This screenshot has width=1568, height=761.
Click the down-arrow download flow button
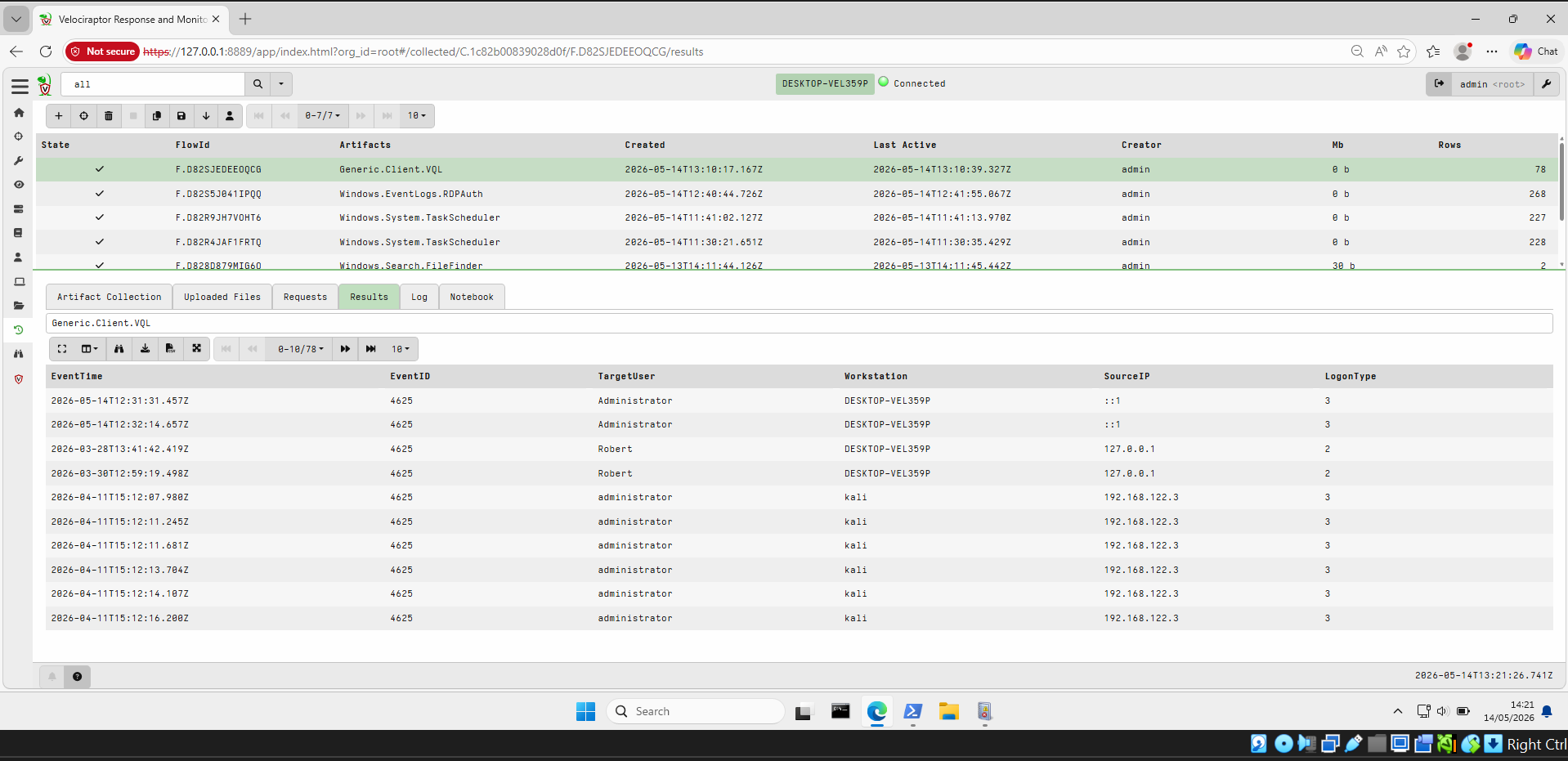pos(206,116)
